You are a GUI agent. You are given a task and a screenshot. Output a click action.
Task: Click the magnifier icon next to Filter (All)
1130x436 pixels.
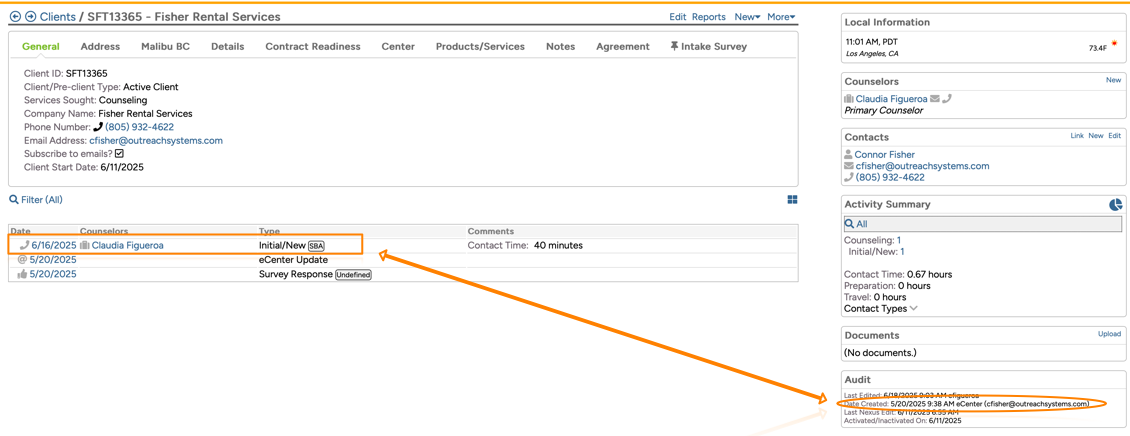pyautogui.click(x=14, y=200)
